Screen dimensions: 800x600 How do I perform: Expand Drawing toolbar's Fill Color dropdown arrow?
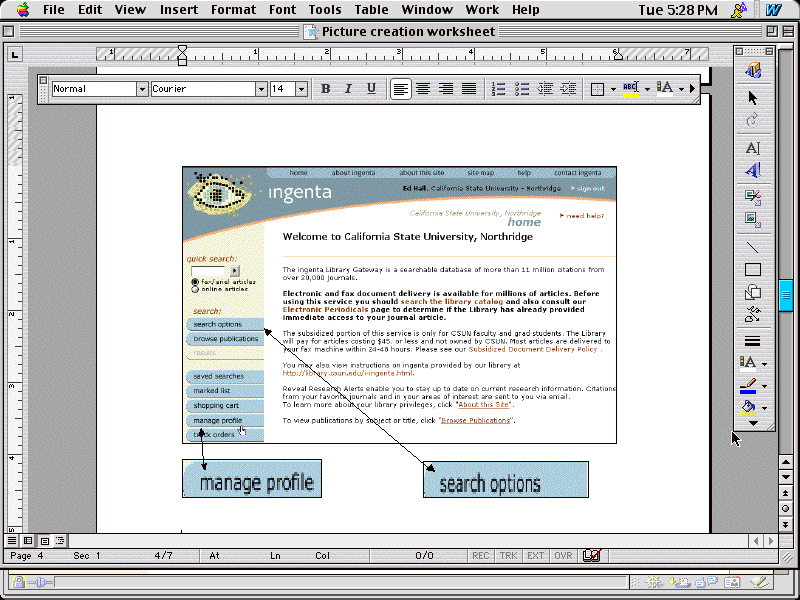pyautogui.click(x=764, y=408)
